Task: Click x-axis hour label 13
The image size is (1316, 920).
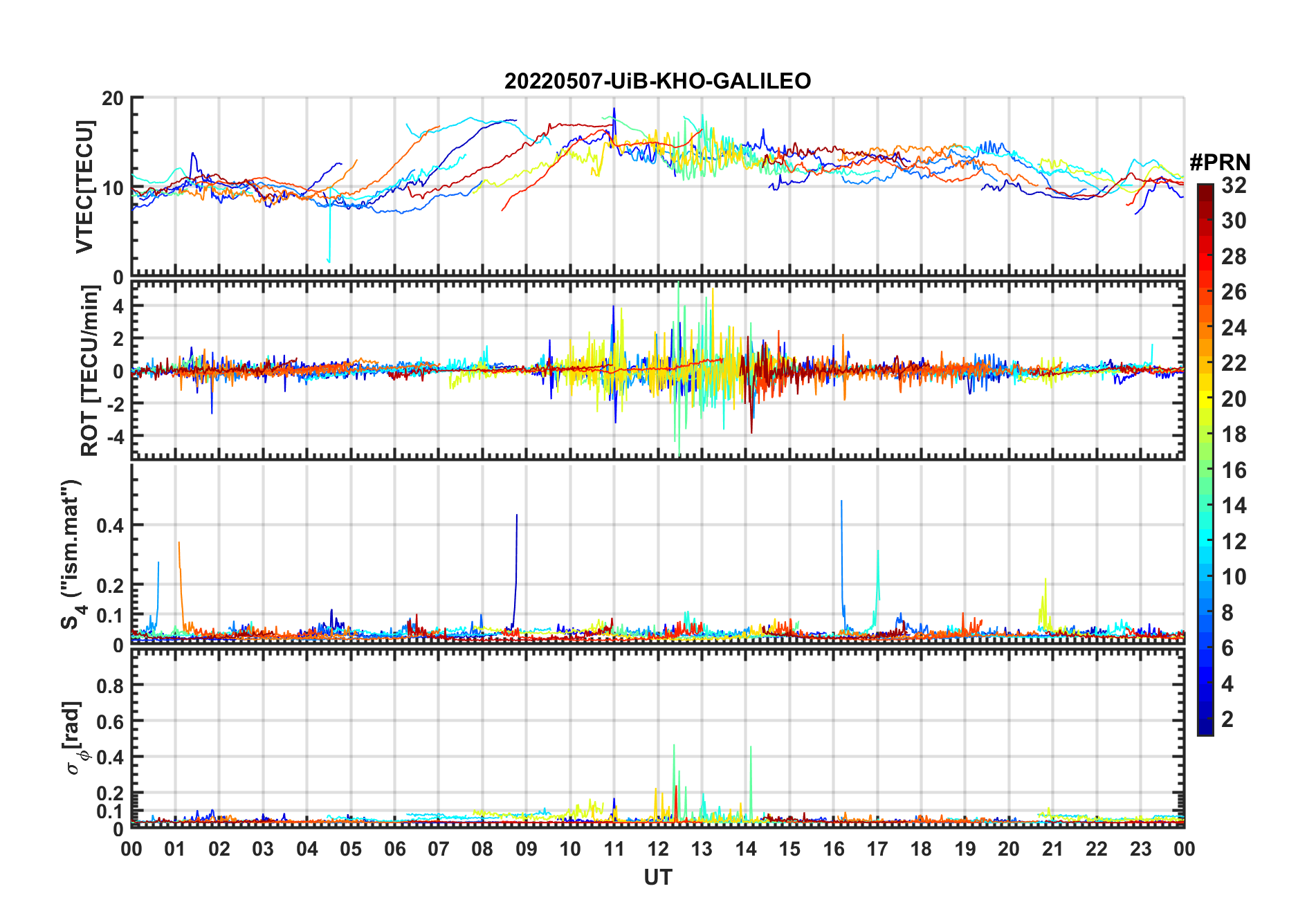Action: [702, 849]
